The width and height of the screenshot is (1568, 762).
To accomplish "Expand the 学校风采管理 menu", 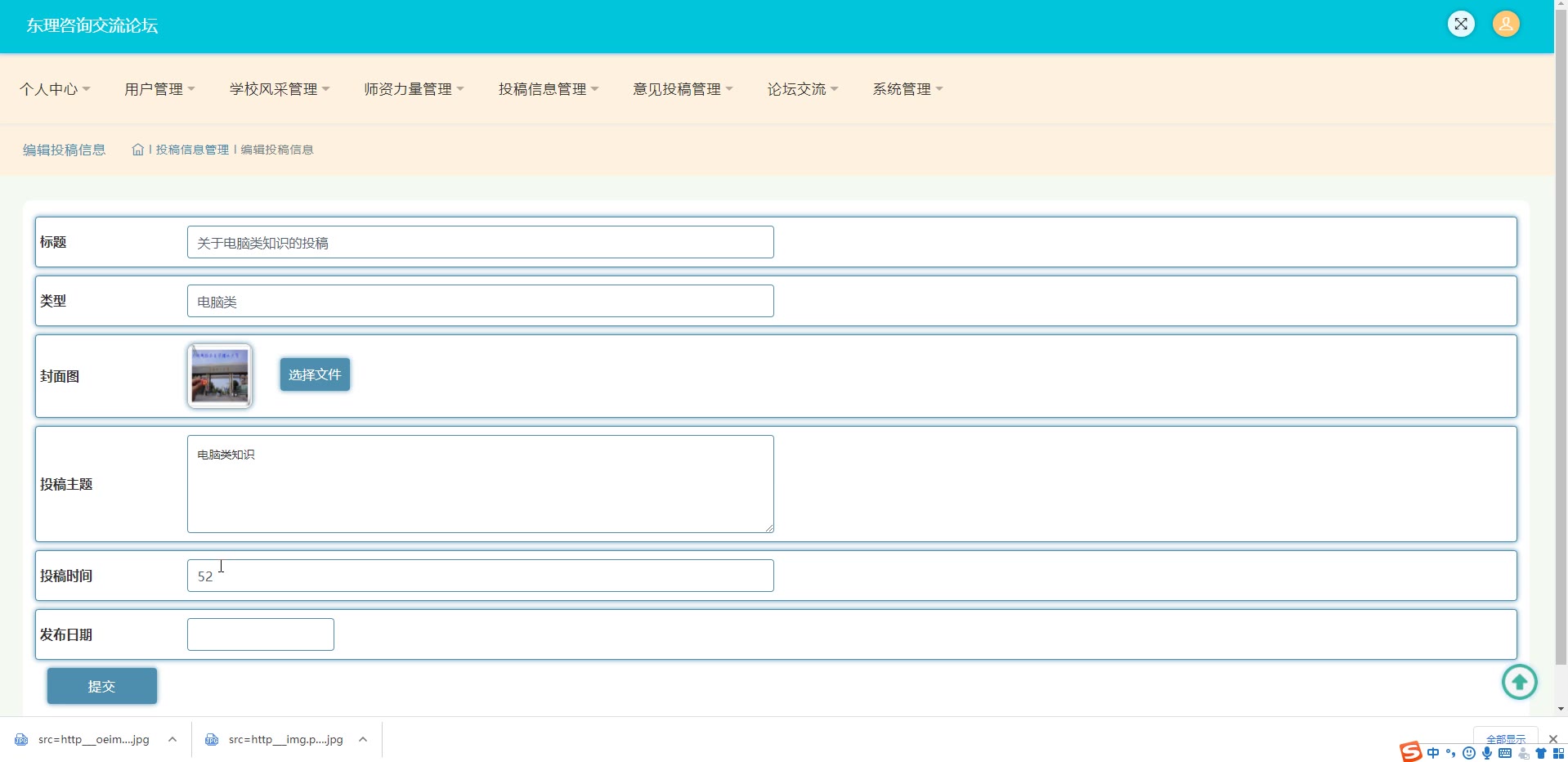I will coord(280,89).
